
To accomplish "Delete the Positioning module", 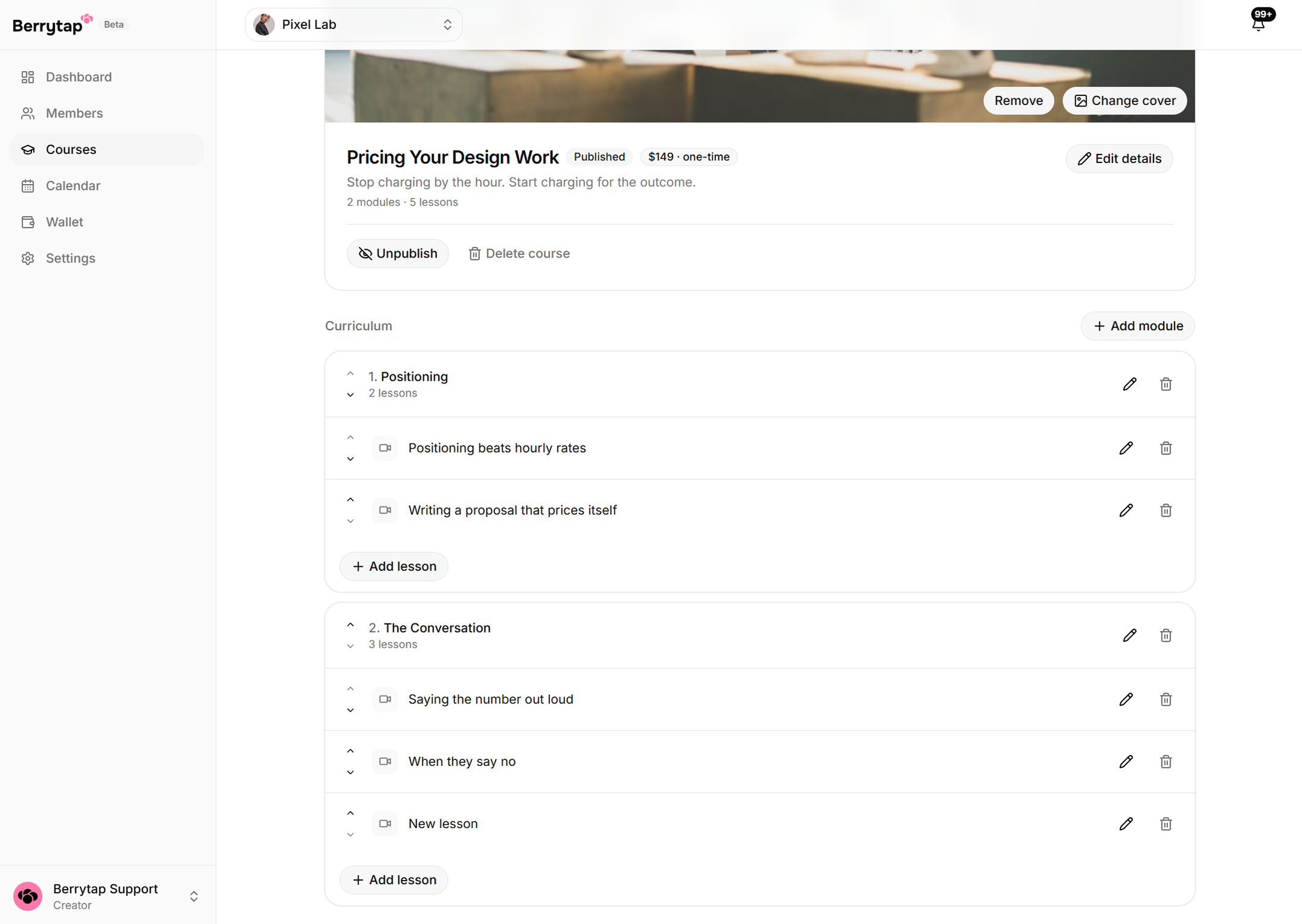I will [x=1166, y=384].
